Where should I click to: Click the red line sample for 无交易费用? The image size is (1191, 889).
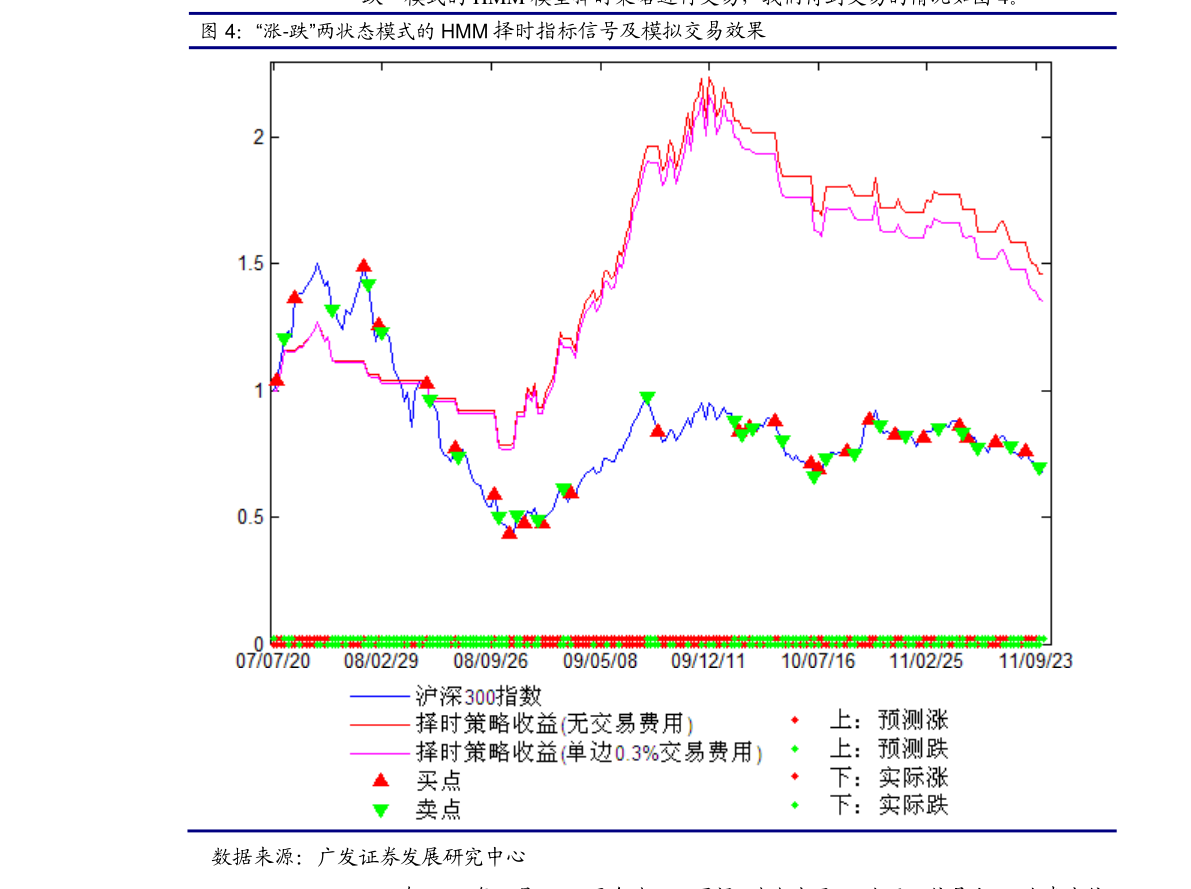click(x=380, y=724)
